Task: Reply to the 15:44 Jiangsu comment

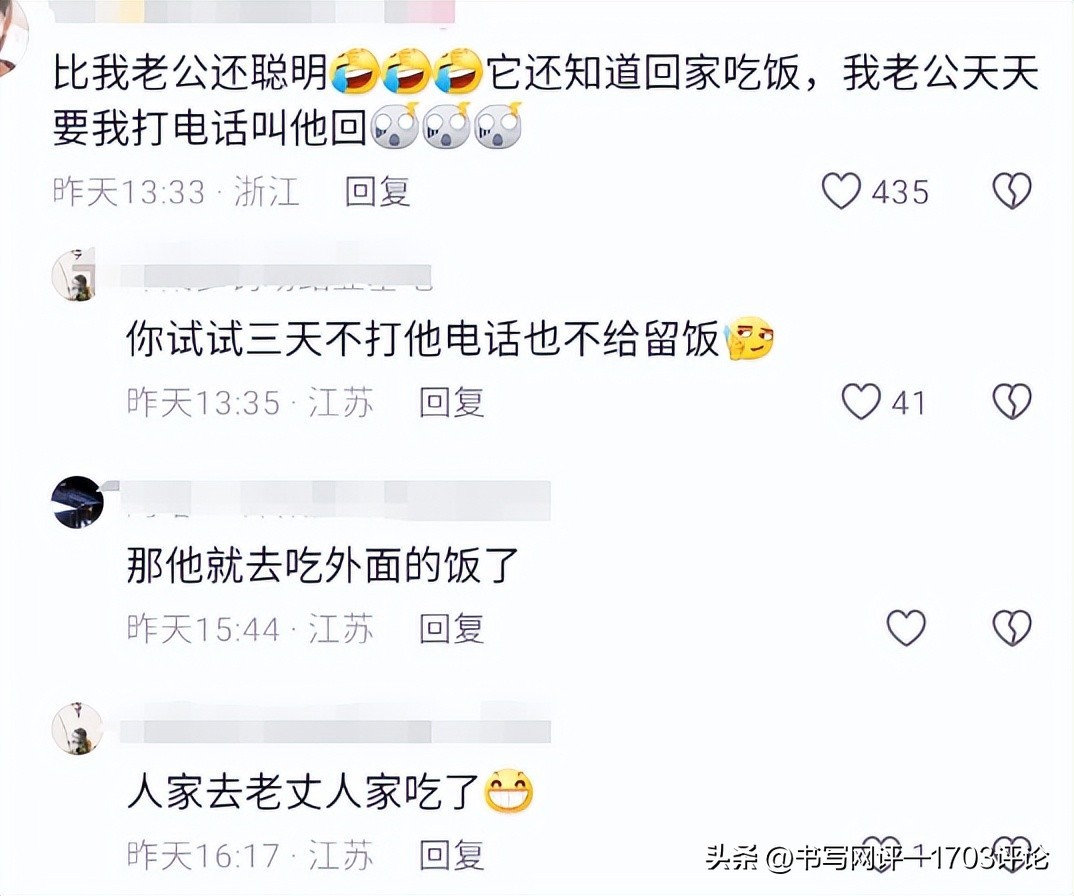Action: point(451,628)
